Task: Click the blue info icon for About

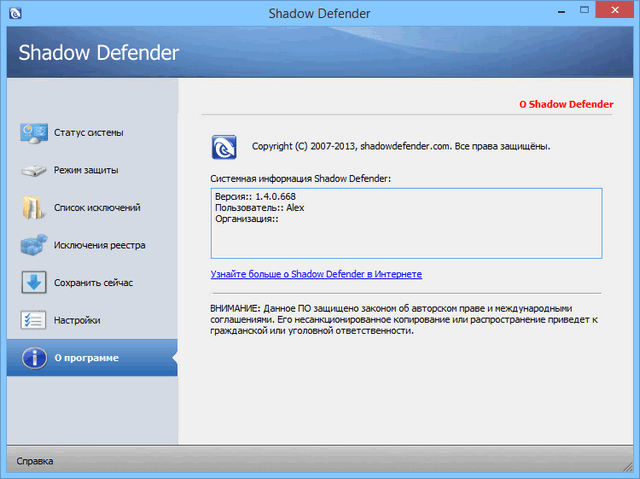Action: pyautogui.click(x=34, y=358)
